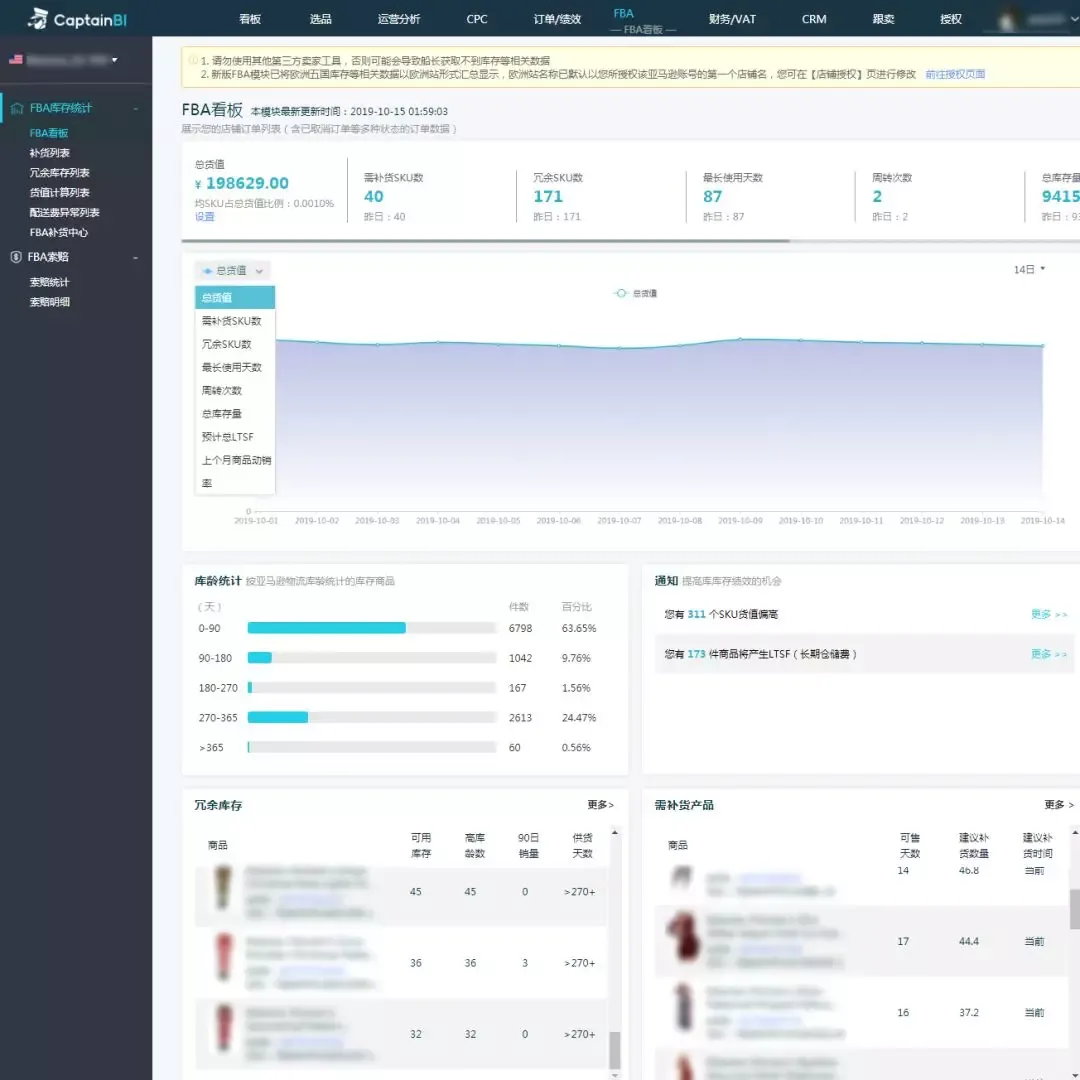Open the FBA top menu
This screenshot has height=1080, width=1080.
coord(623,14)
